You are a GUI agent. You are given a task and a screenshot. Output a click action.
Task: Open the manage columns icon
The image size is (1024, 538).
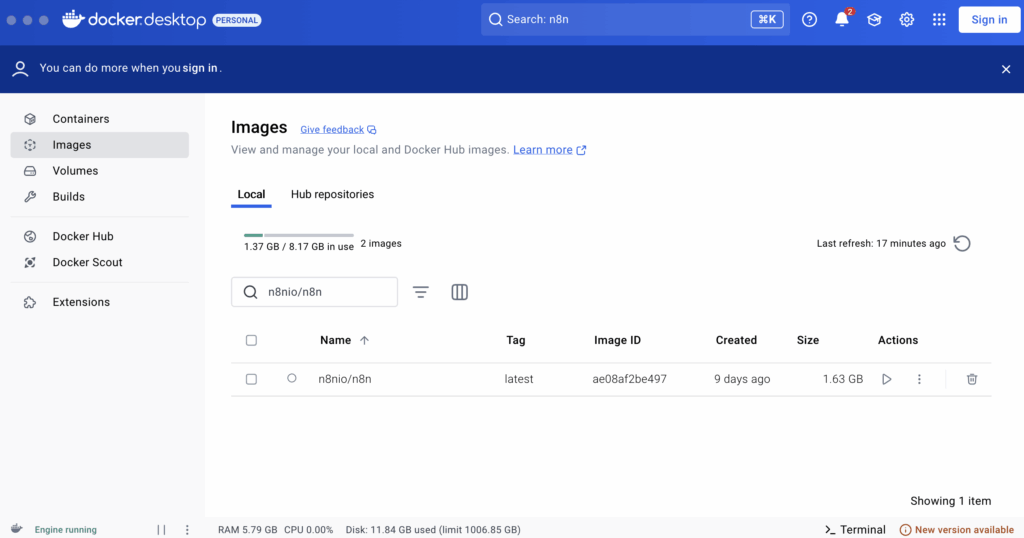point(460,292)
